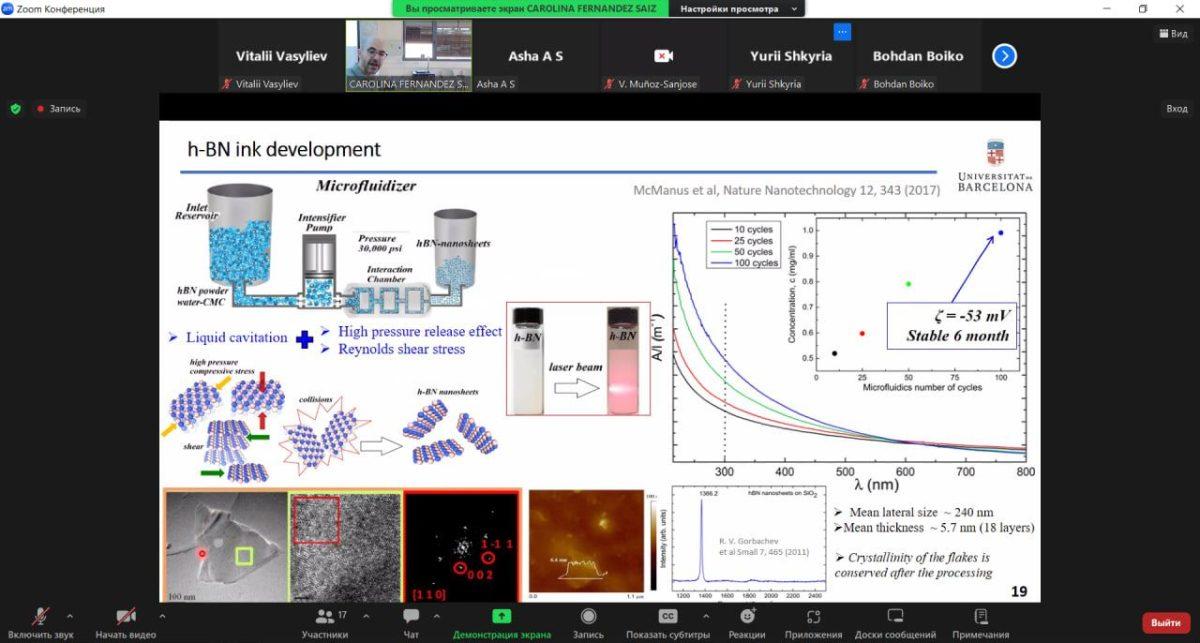Switch the layout via Вид button
Screen dimensions: 1200x643
[1172, 33]
